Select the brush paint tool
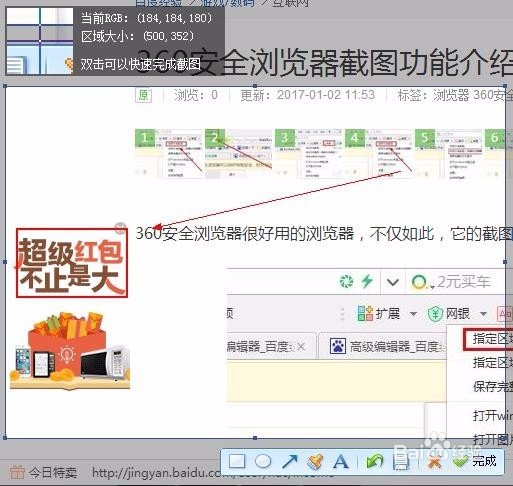 pyautogui.click(x=315, y=462)
